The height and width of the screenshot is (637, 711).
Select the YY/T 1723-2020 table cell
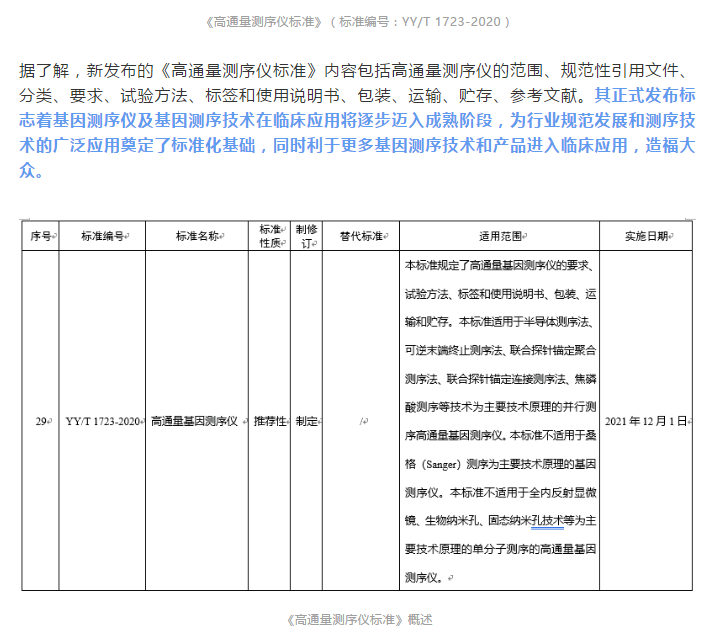click(102, 421)
